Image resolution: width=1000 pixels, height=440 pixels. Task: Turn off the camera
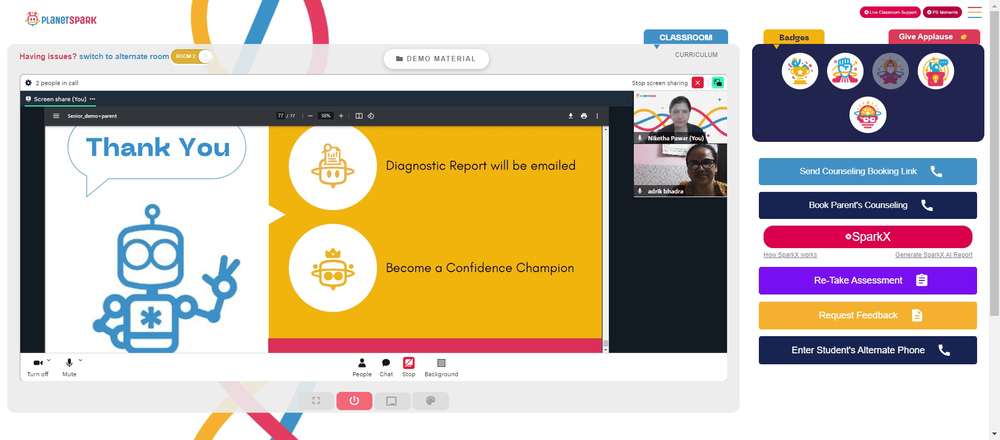pyautogui.click(x=38, y=367)
